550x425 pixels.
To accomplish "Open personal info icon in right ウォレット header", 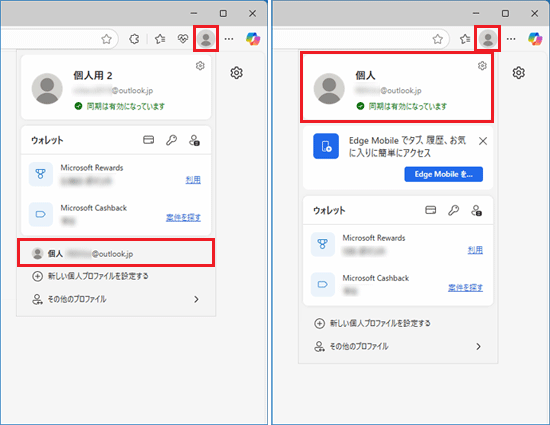I will coord(476,210).
